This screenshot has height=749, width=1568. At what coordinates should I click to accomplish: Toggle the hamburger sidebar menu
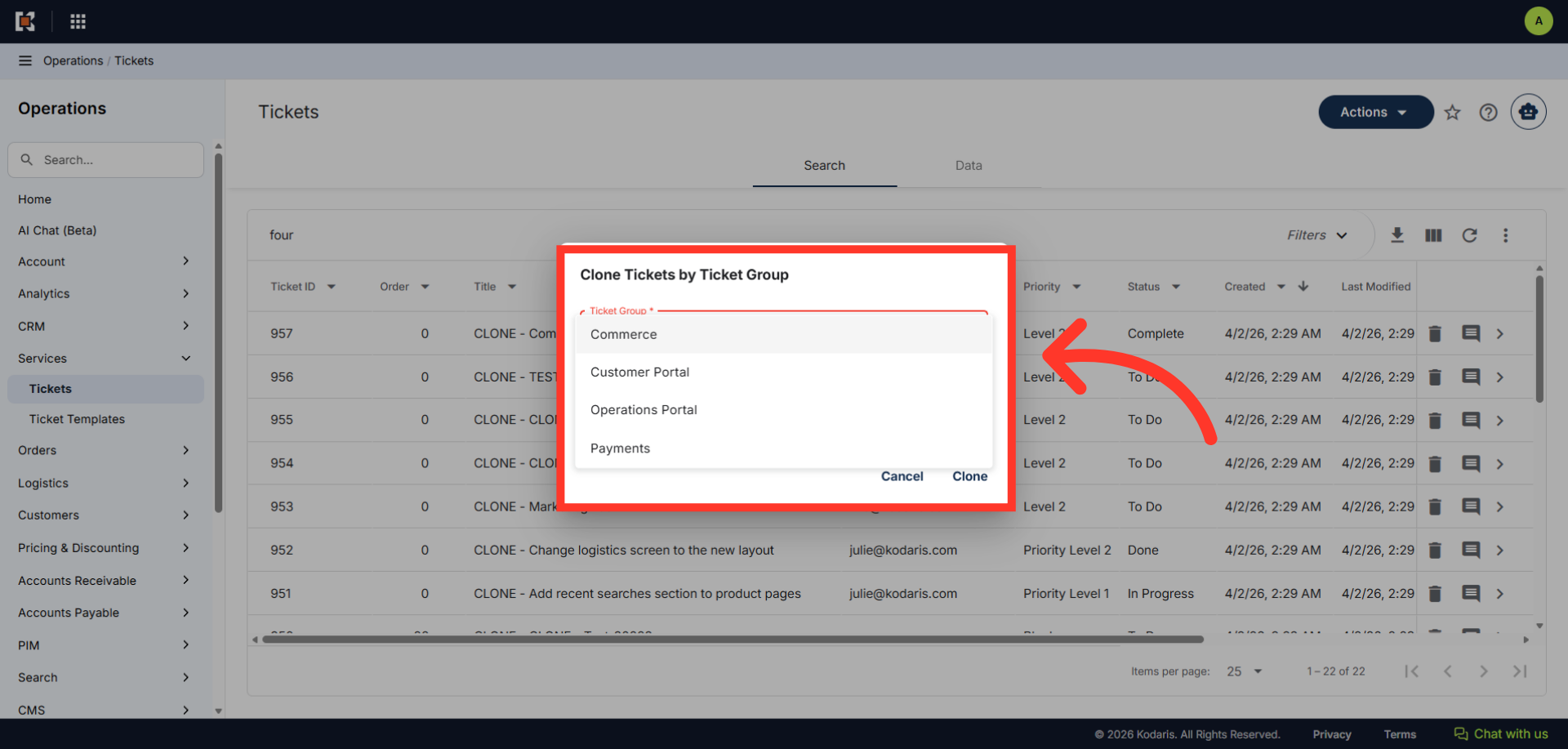(25, 60)
